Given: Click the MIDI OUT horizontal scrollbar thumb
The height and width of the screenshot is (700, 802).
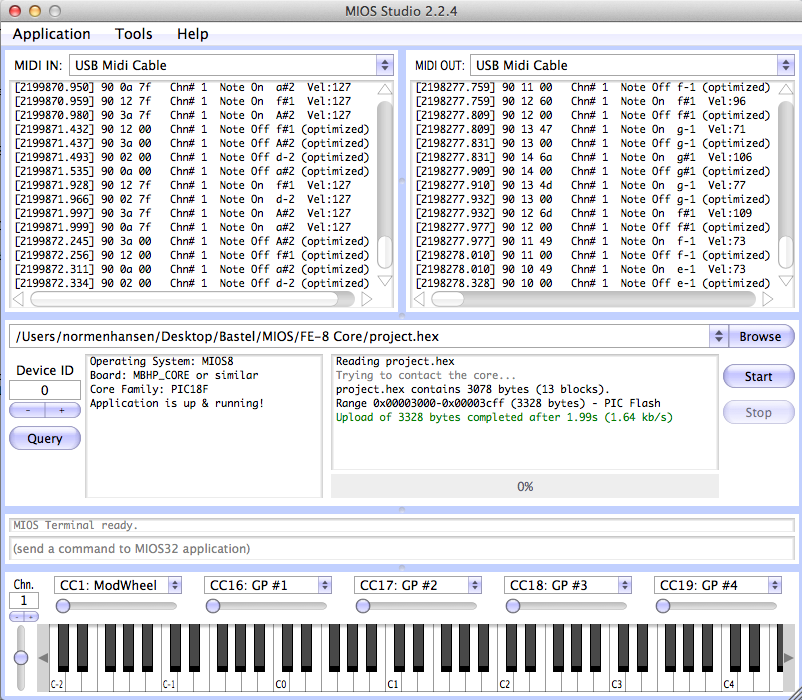Looking at the screenshot, I should click(x=448, y=299).
